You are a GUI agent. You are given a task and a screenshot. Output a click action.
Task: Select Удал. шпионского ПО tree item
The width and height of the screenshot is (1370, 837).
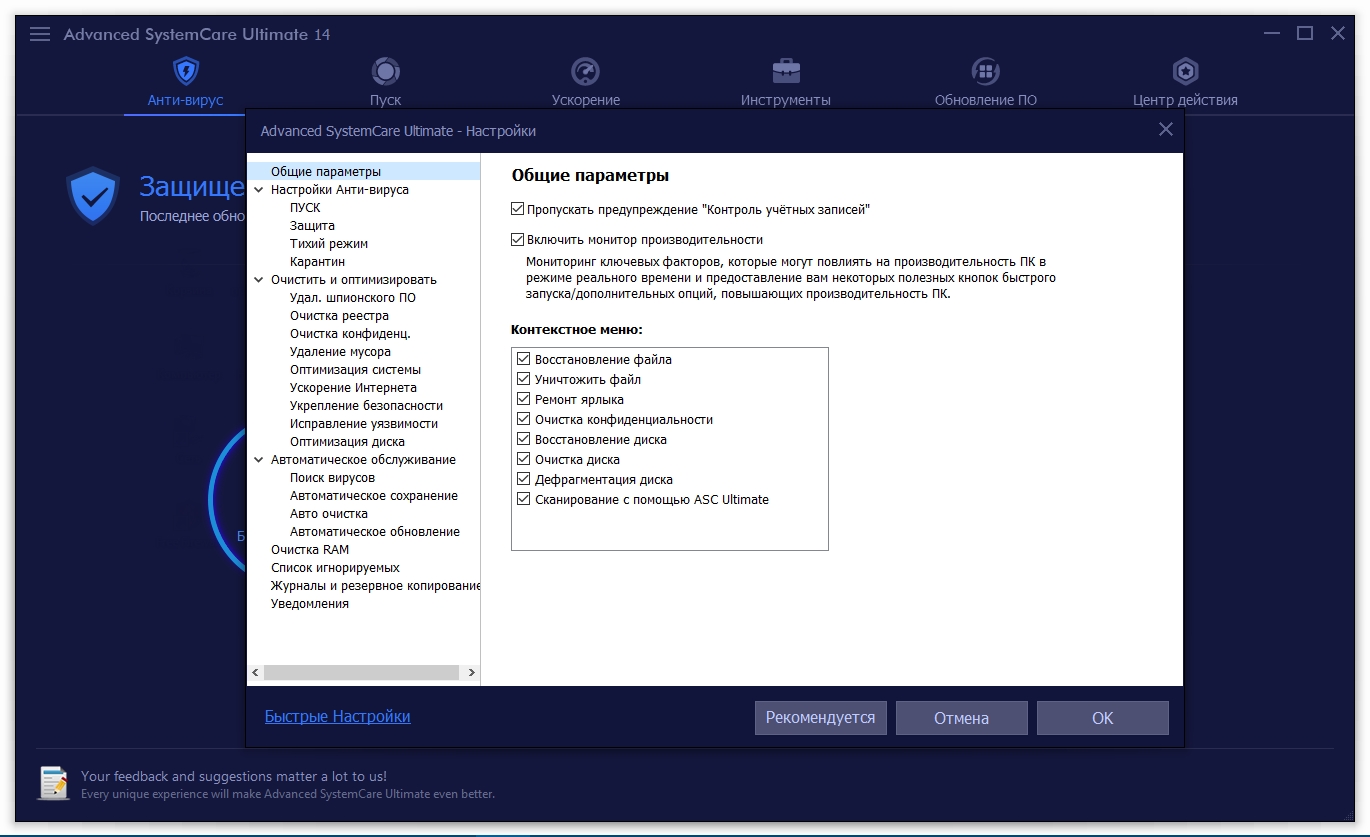tap(353, 297)
